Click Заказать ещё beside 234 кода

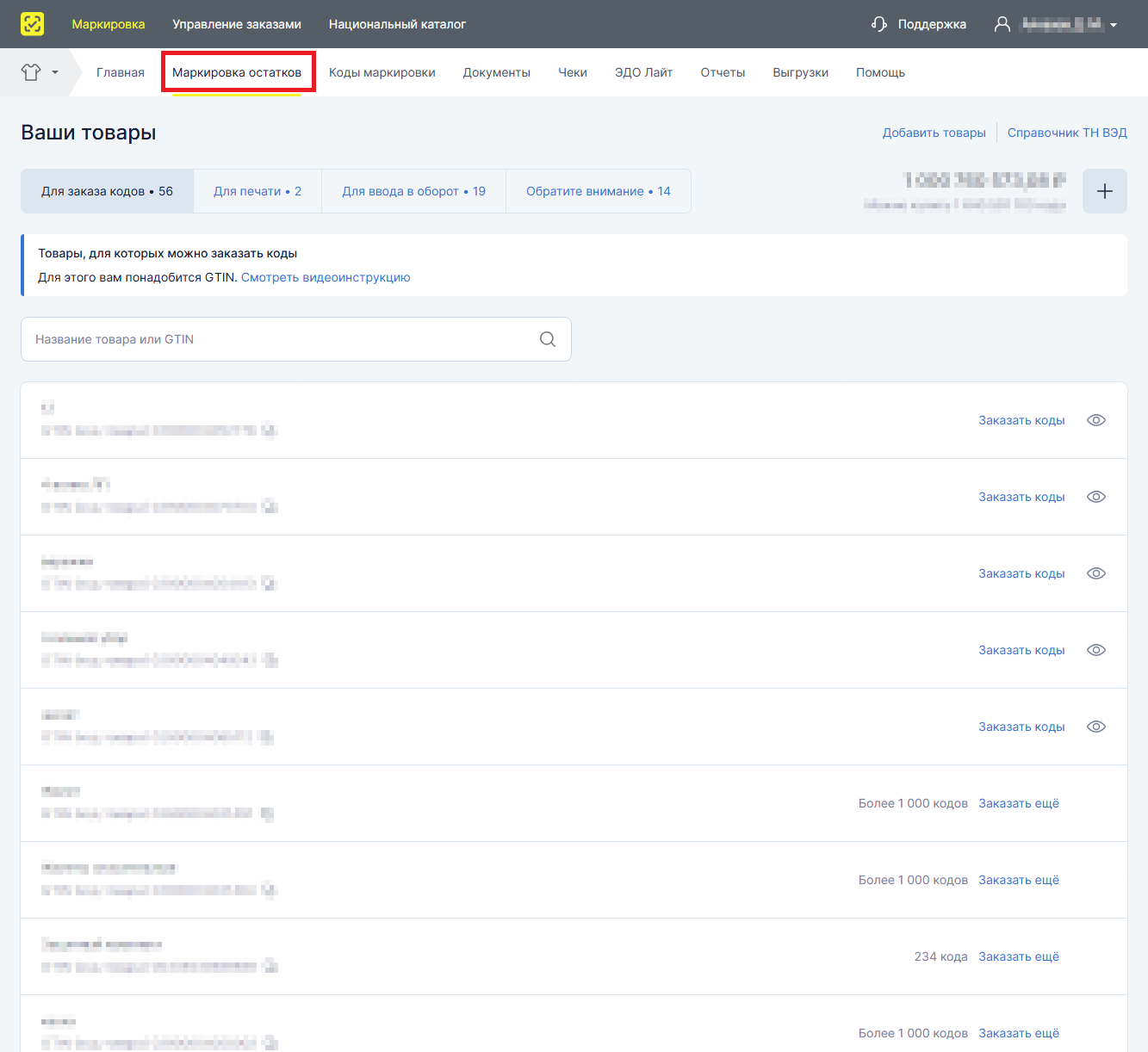pos(1019,956)
